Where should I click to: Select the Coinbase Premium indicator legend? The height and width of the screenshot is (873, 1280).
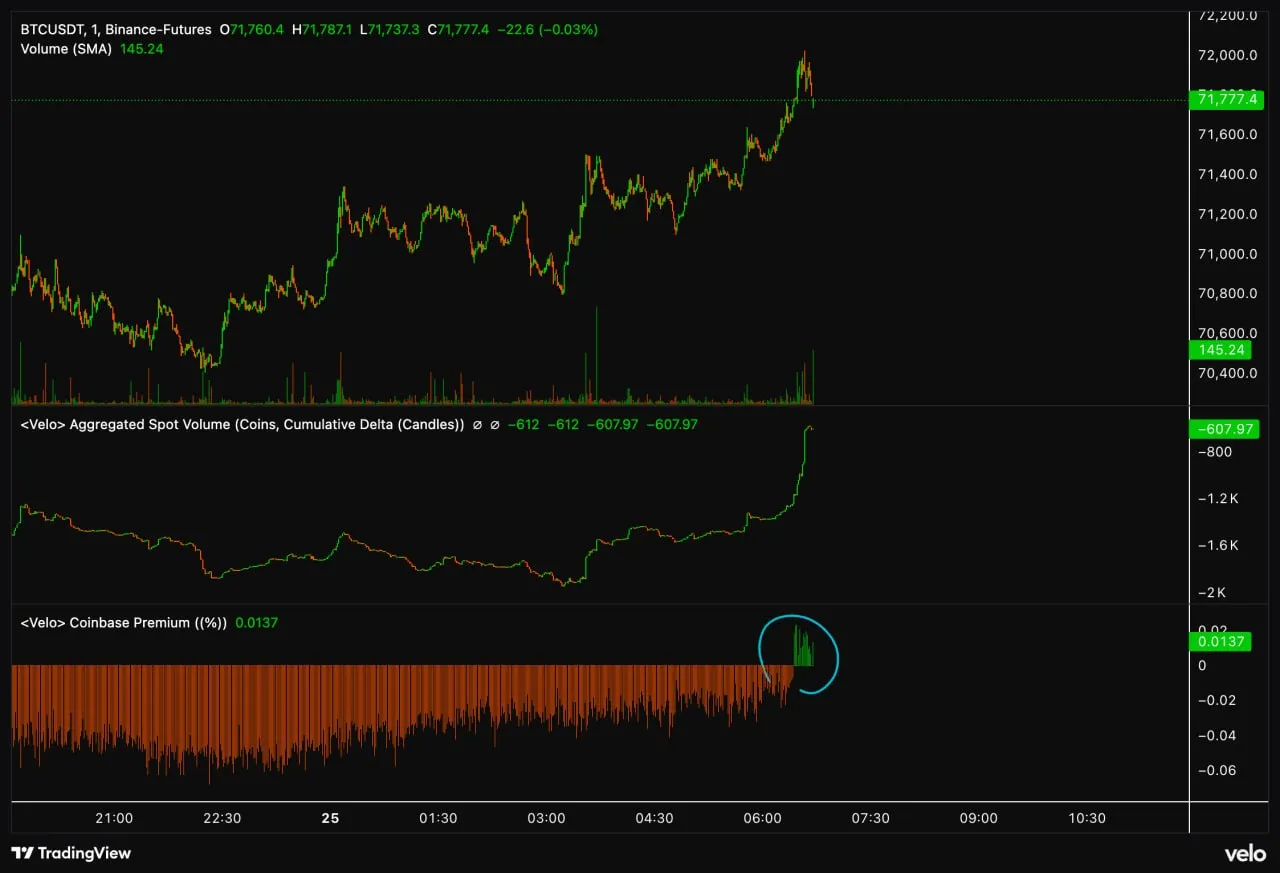coord(124,622)
